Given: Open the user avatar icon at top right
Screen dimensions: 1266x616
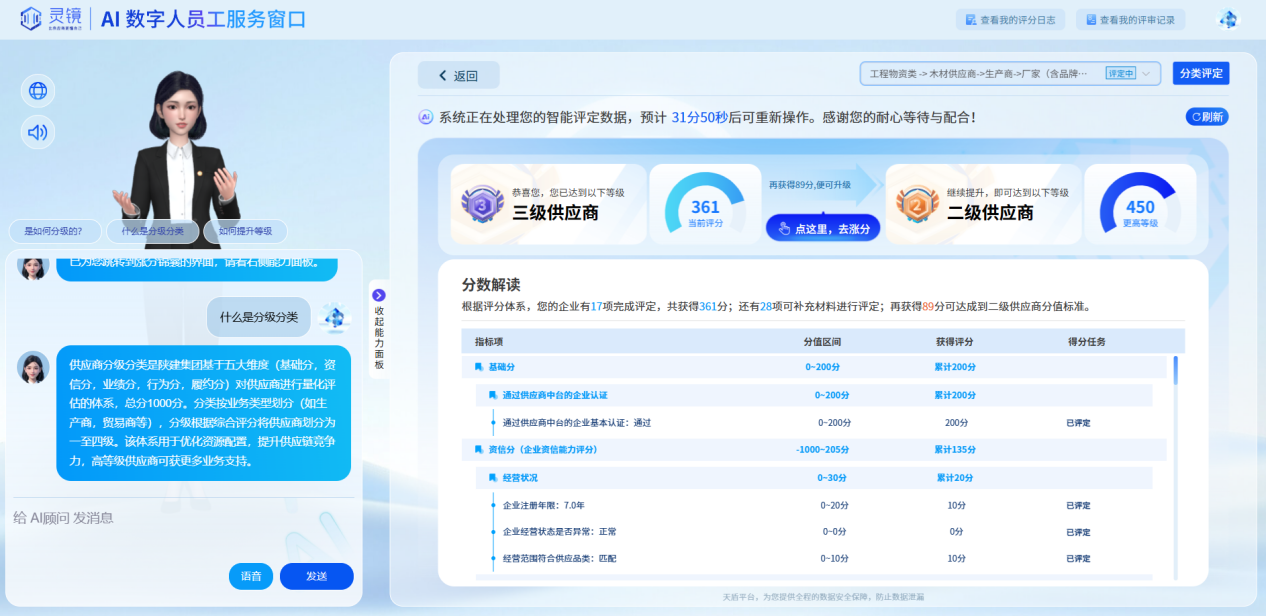Looking at the screenshot, I should tap(1227, 20).
